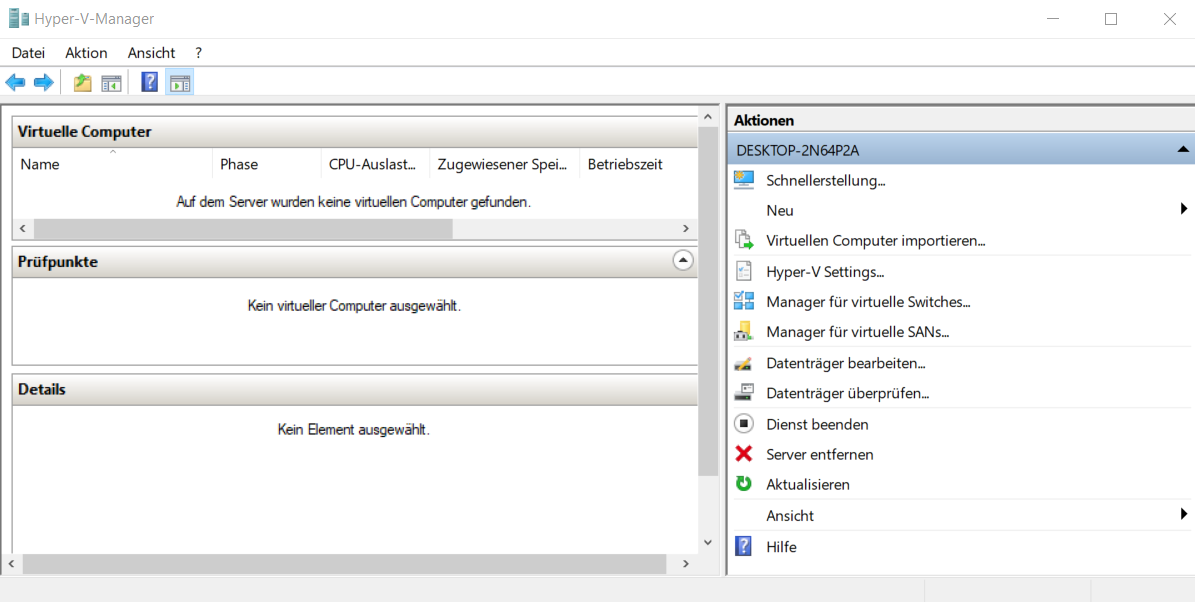1195x602 pixels.
Task: Collapse the Prüfpunkte section
Action: coord(683,261)
